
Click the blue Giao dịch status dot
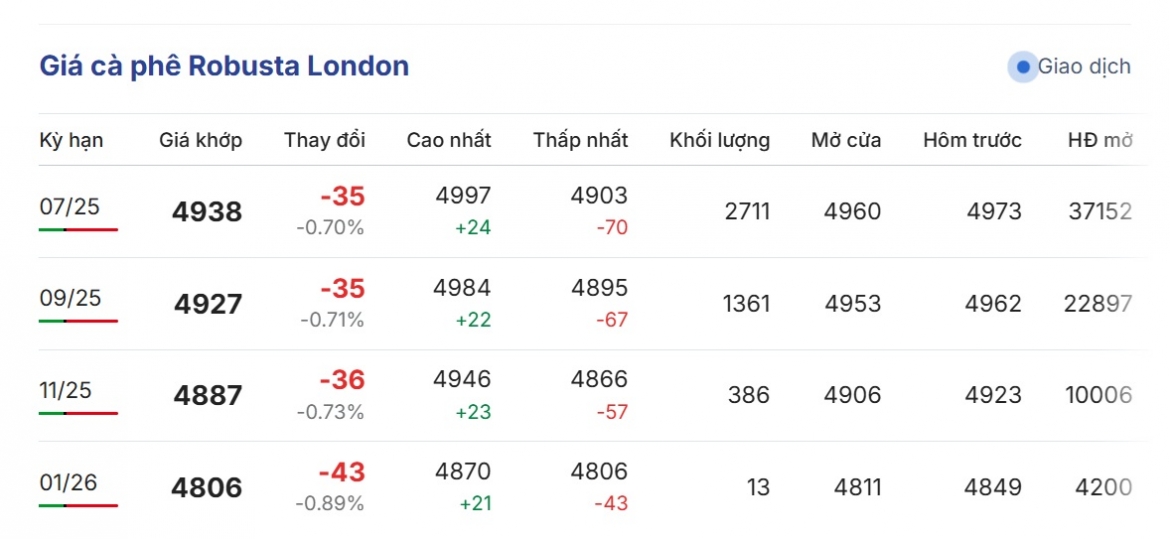[x=1024, y=67]
